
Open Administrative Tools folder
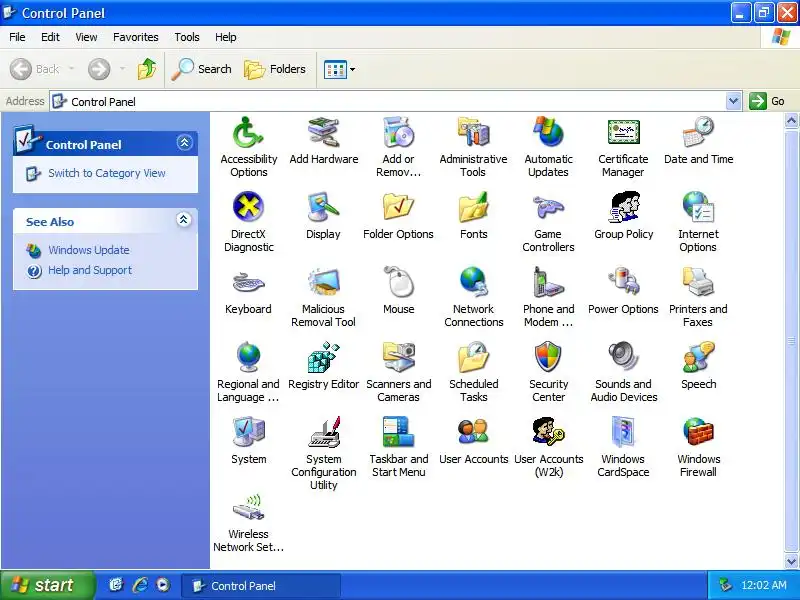[x=473, y=133]
